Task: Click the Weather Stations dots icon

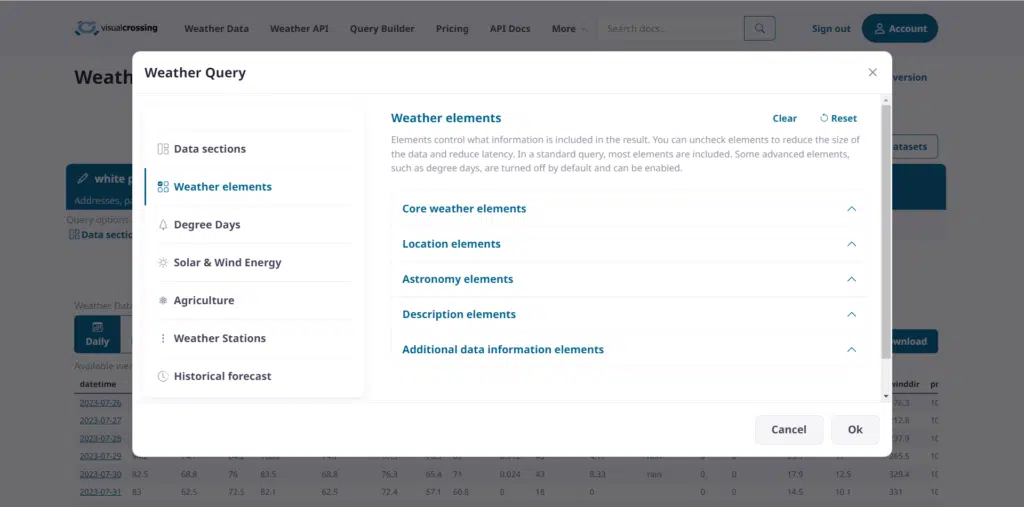Action: click(x=163, y=339)
